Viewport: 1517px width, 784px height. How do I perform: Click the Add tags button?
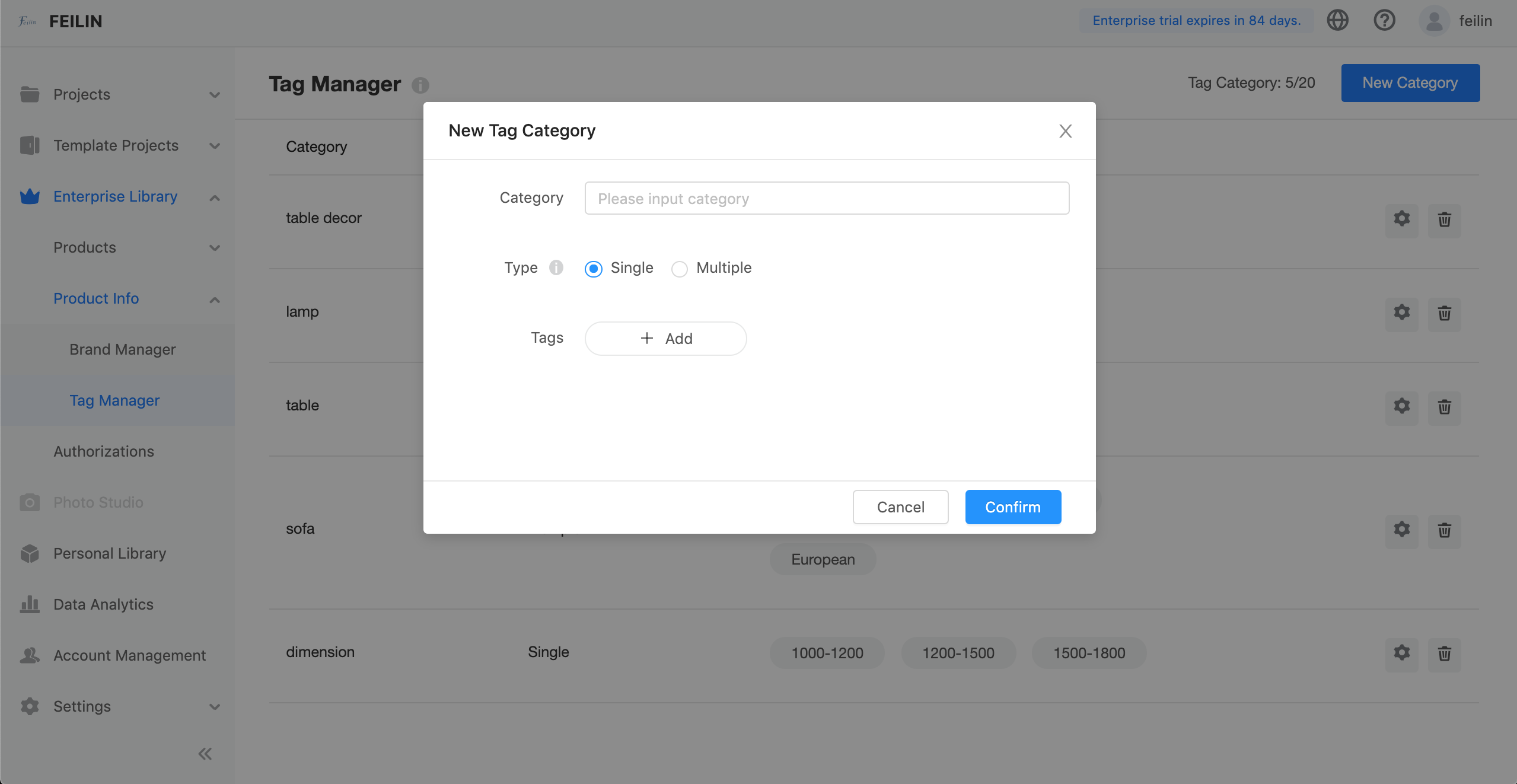pos(665,339)
